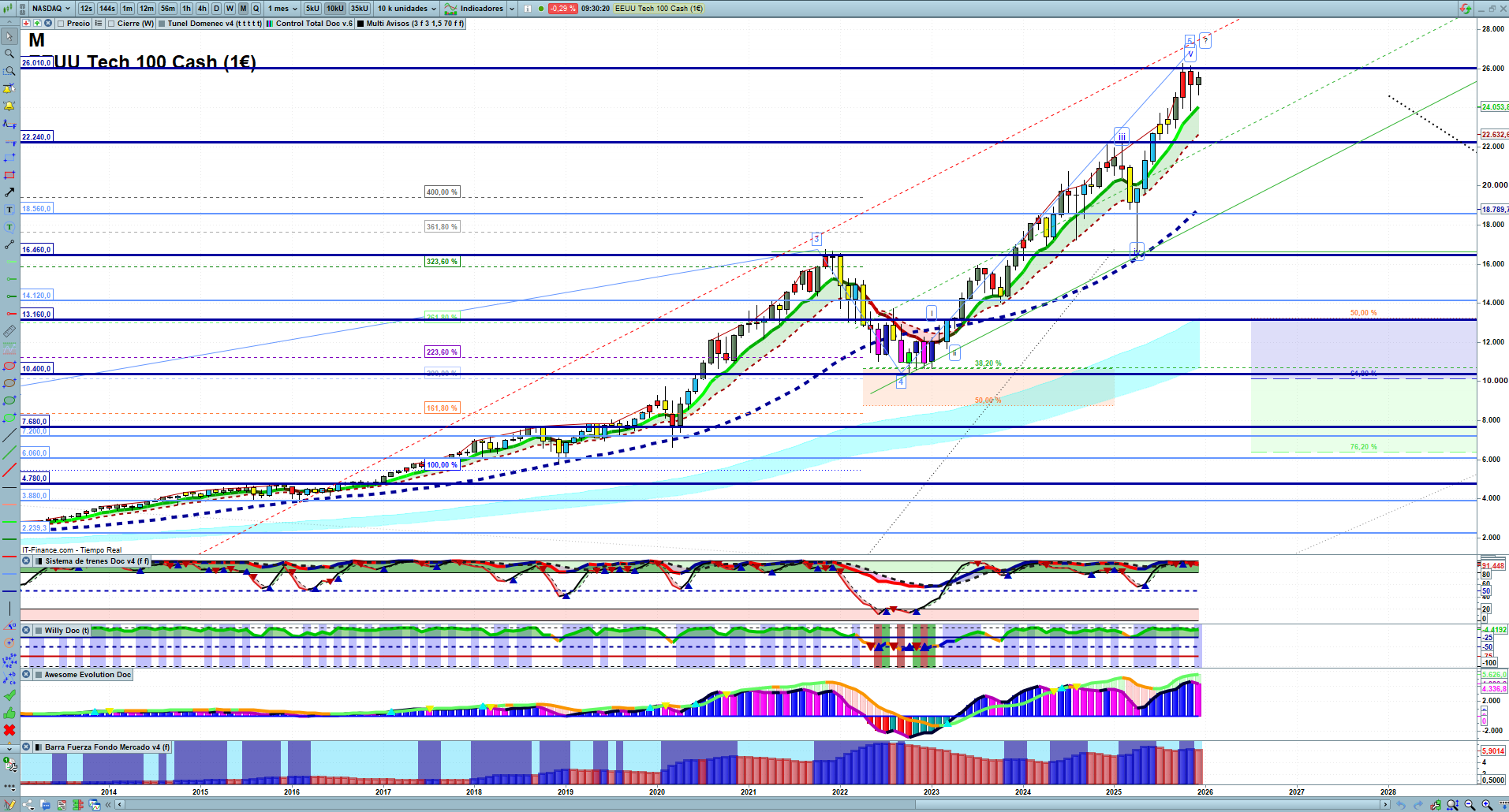Open the Indicadores menu
The image size is (1509, 812).
click(480, 9)
